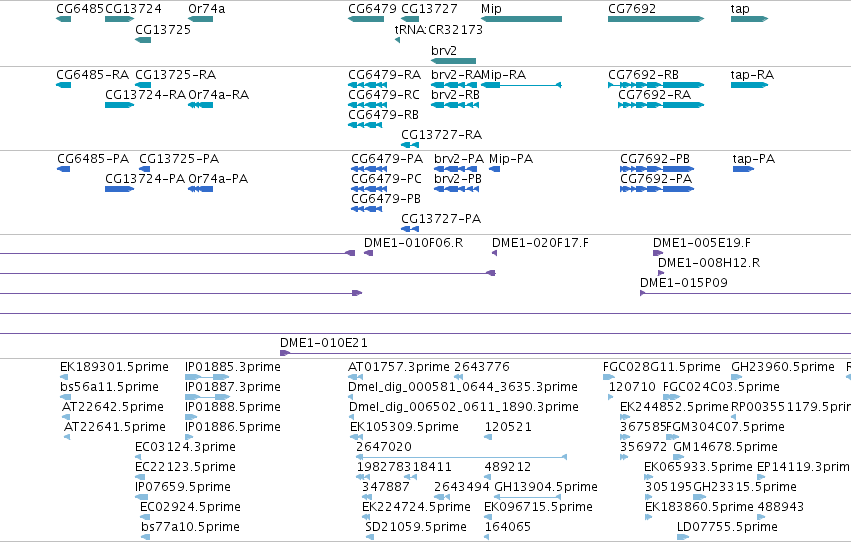Select EST bs77a10.5prime
The height and width of the screenshot is (542, 851).
pyautogui.click(x=145, y=537)
